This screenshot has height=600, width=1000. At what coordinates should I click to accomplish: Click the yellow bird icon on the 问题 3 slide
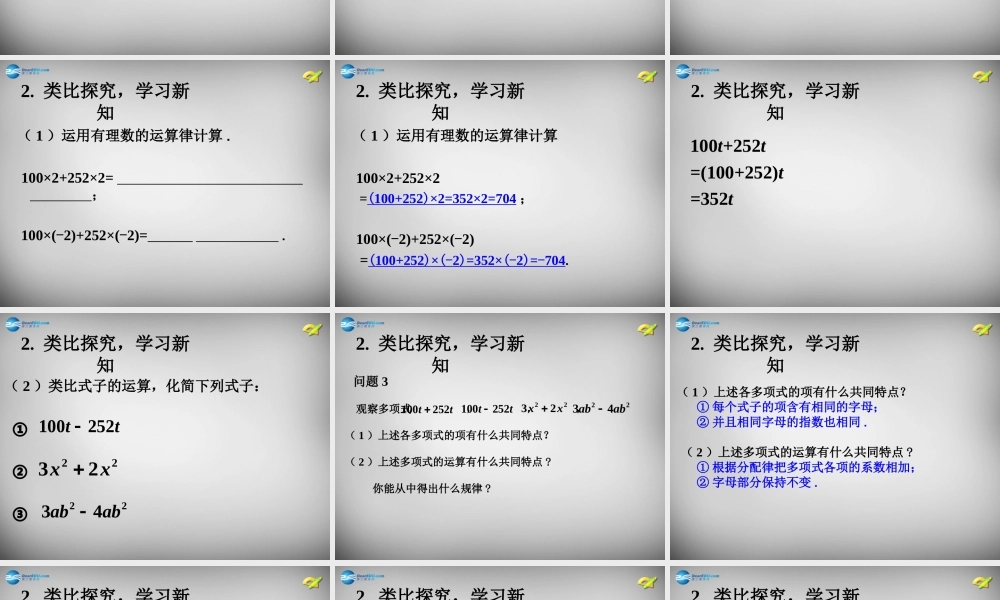coord(647,329)
